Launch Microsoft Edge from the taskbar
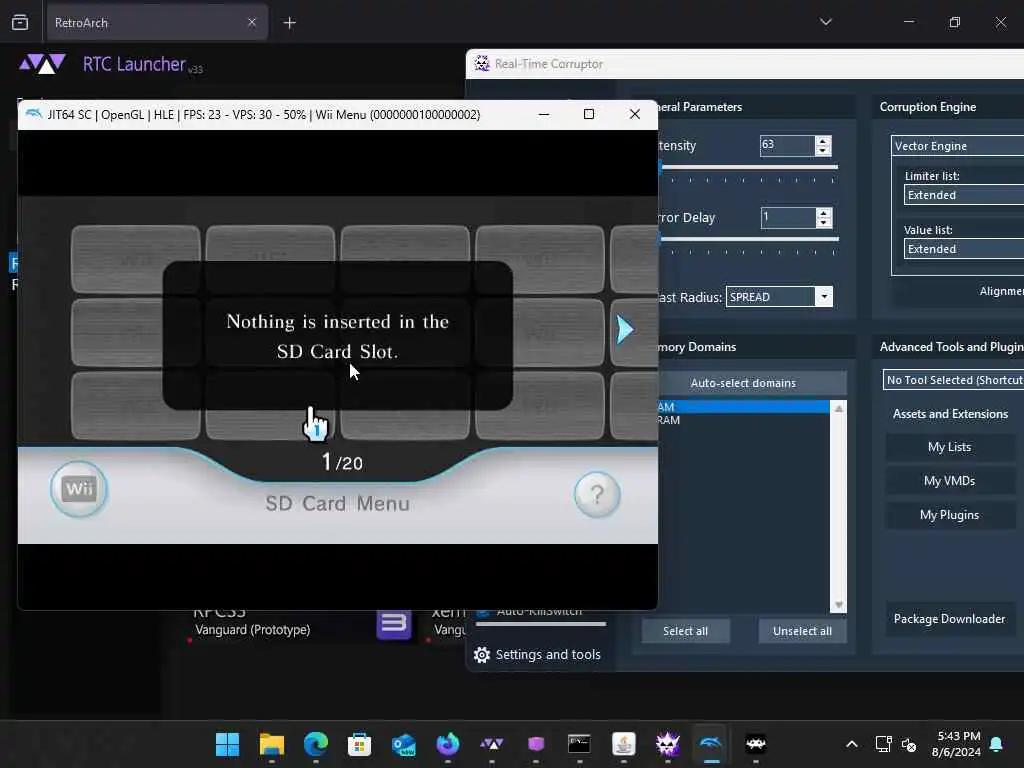Viewport: 1024px width, 768px height. tap(316, 744)
